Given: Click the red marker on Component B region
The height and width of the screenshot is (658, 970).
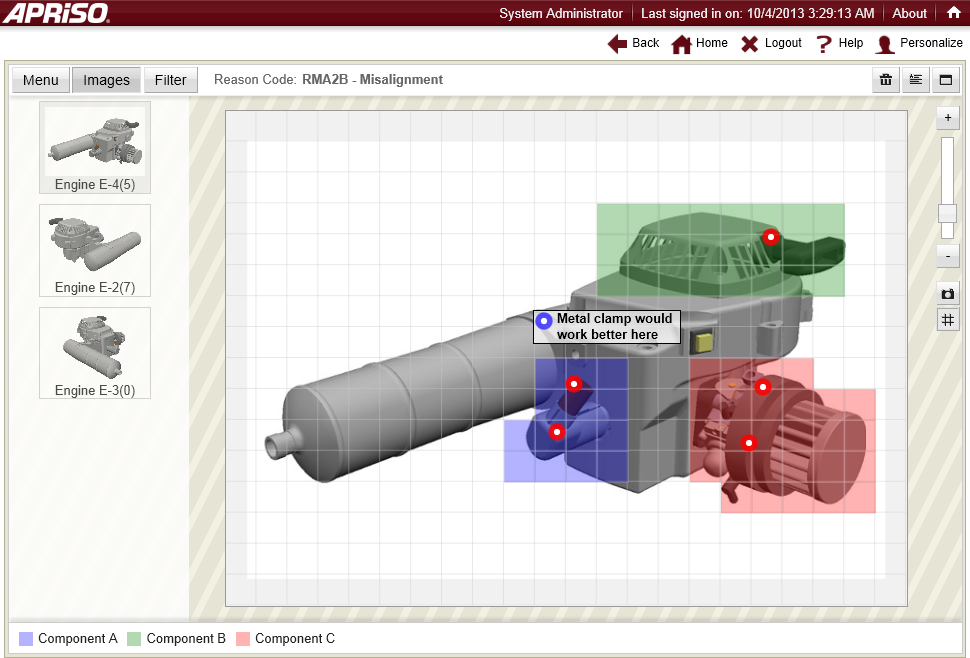Looking at the screenshot, I should coord(771,237).
